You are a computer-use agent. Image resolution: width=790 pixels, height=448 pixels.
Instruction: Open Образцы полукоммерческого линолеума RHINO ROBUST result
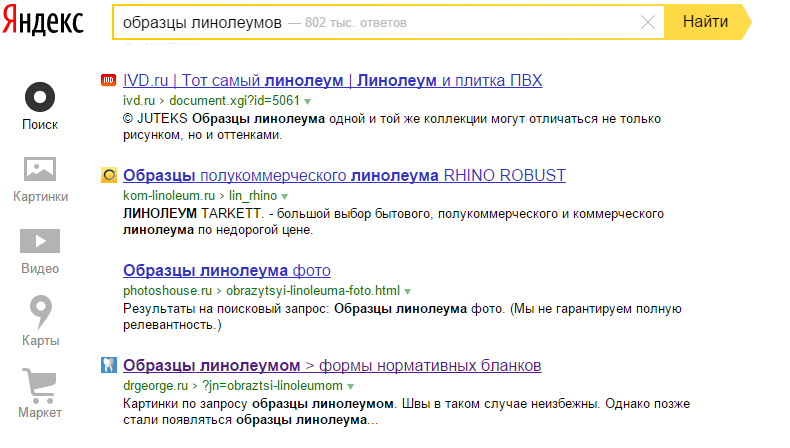(x=344, y=175)
